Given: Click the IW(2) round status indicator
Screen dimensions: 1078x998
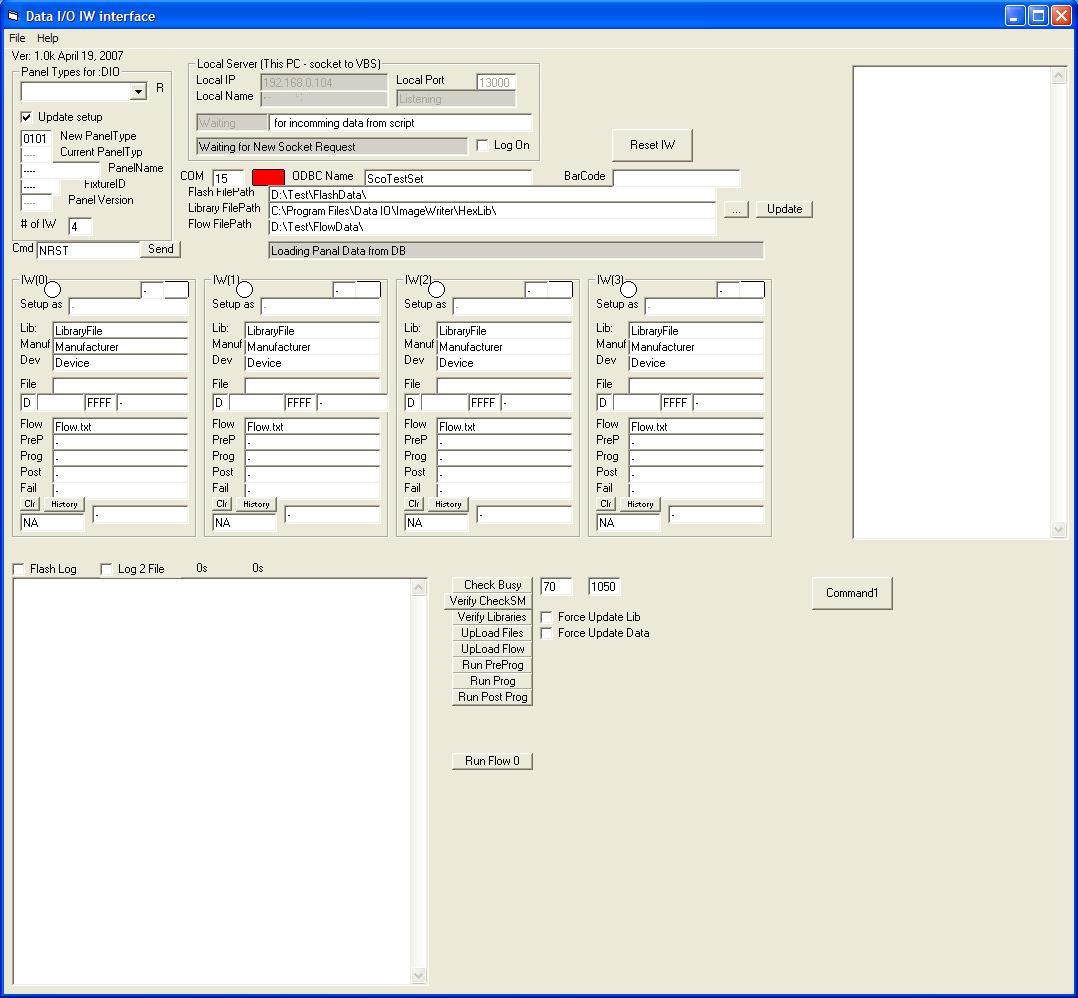Looking at the screenshot, I should point(436,290).
